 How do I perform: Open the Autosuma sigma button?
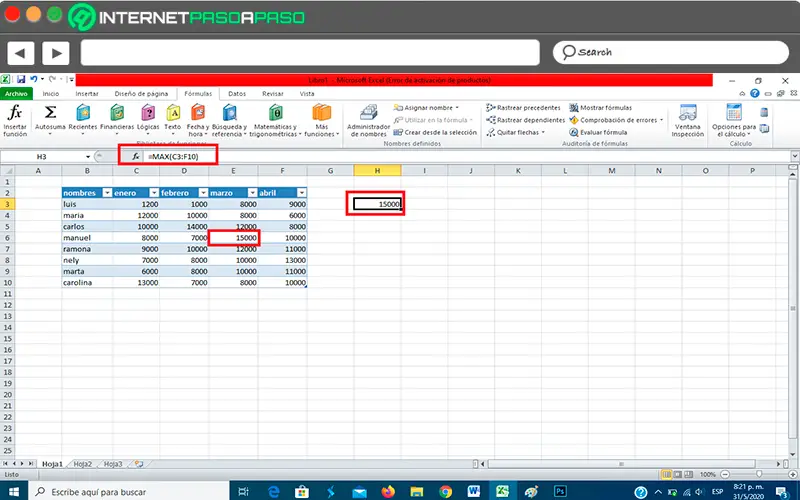point(50,120)
